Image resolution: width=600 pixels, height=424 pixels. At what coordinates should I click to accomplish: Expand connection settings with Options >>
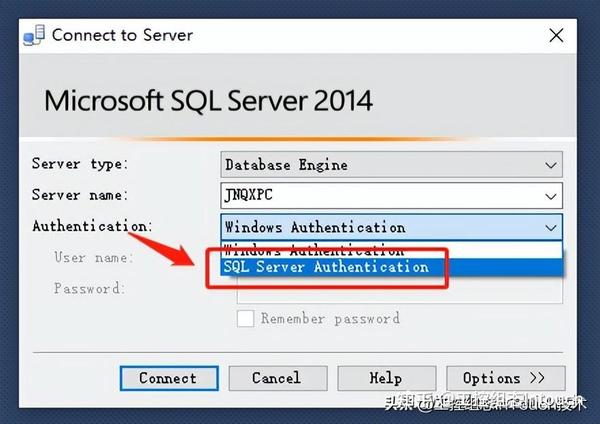[x=504, y=378]
